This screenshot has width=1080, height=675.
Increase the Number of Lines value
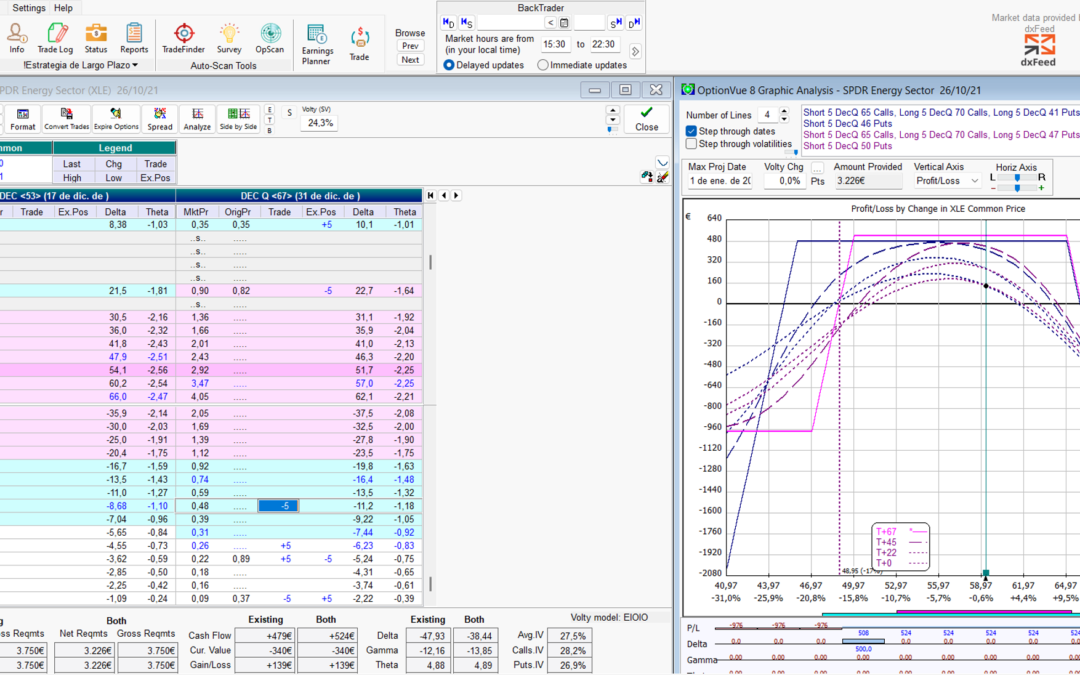click(x=784, y=111)
